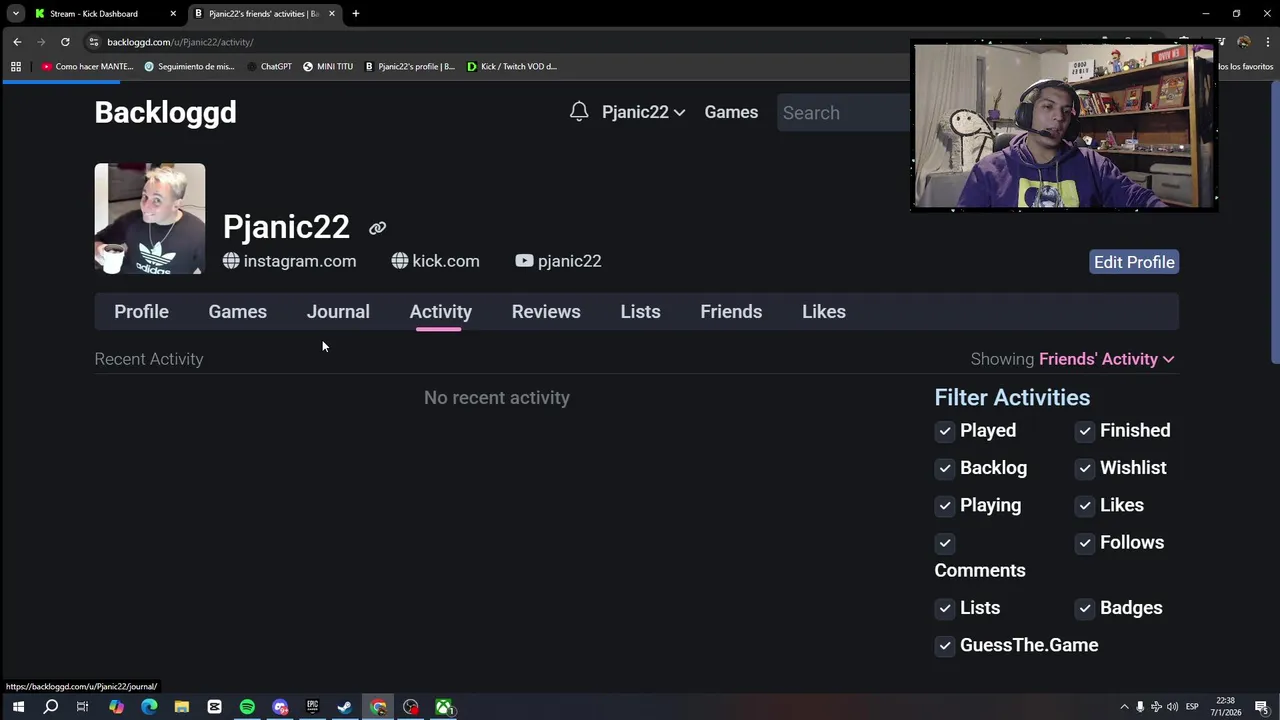Open Xbox app from taskbar
This screenshot has width=1280, height=720.
443,707
